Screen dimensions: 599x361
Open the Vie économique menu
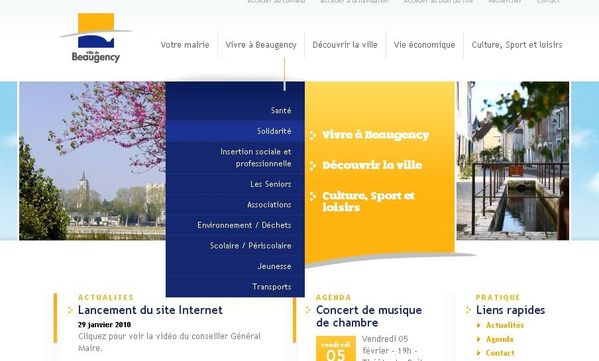point(424,45)
